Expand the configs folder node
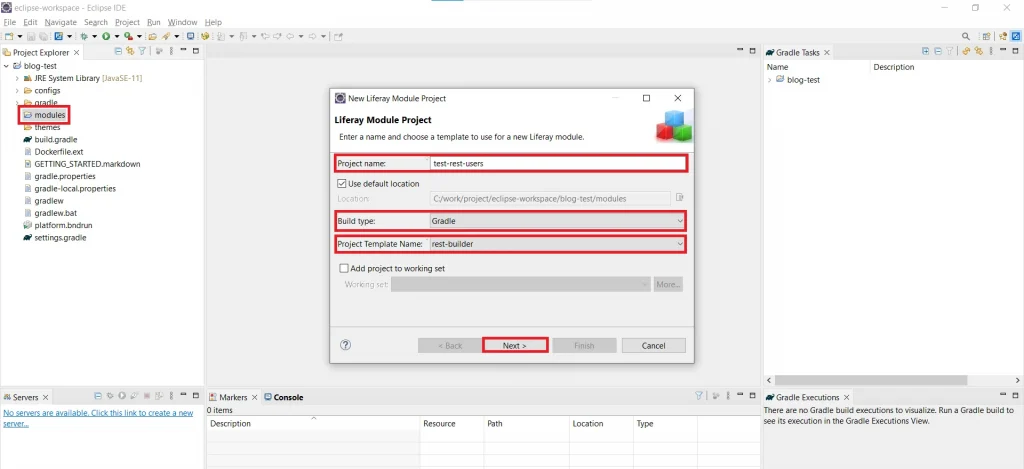1024x469 pixels. click(x=17, y=90)
